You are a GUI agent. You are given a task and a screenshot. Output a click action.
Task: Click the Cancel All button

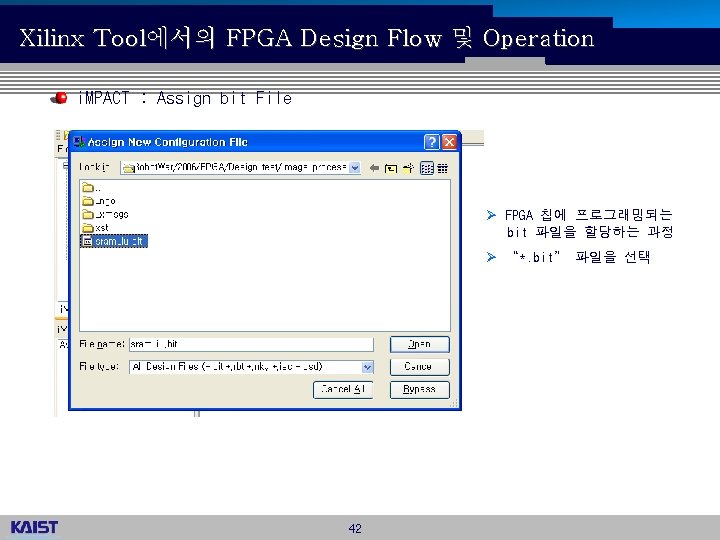click(x=343, y=389)
